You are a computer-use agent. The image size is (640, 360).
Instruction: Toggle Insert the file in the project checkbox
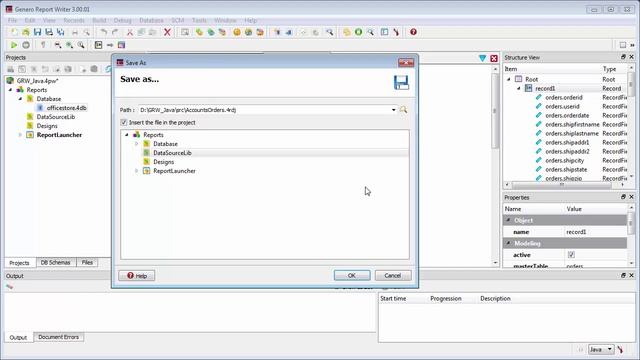pos(124,122)
